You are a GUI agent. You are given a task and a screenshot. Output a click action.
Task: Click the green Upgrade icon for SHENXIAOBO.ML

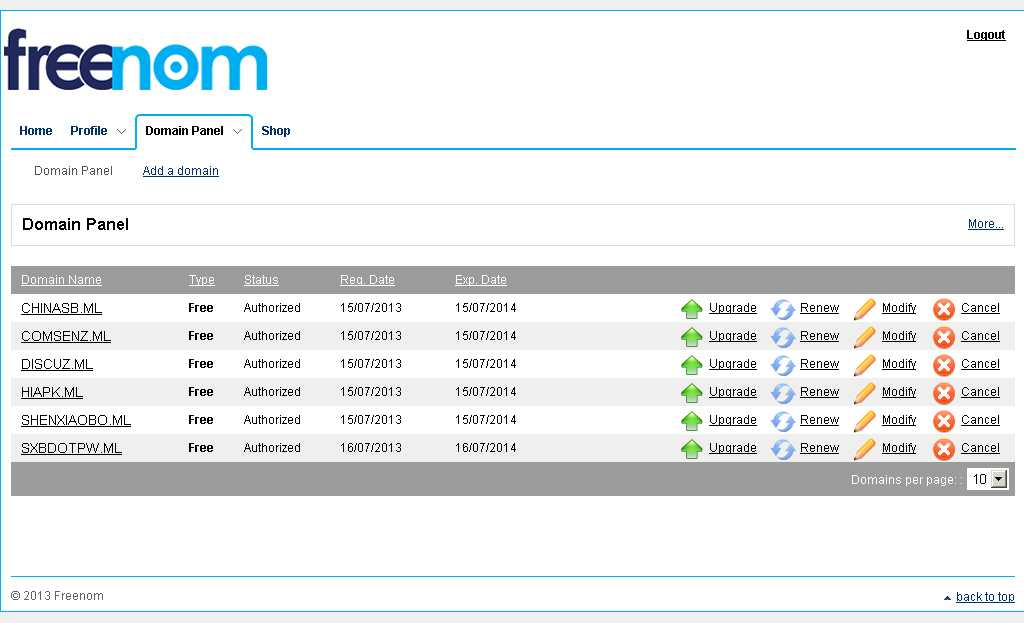coord(691,421)
